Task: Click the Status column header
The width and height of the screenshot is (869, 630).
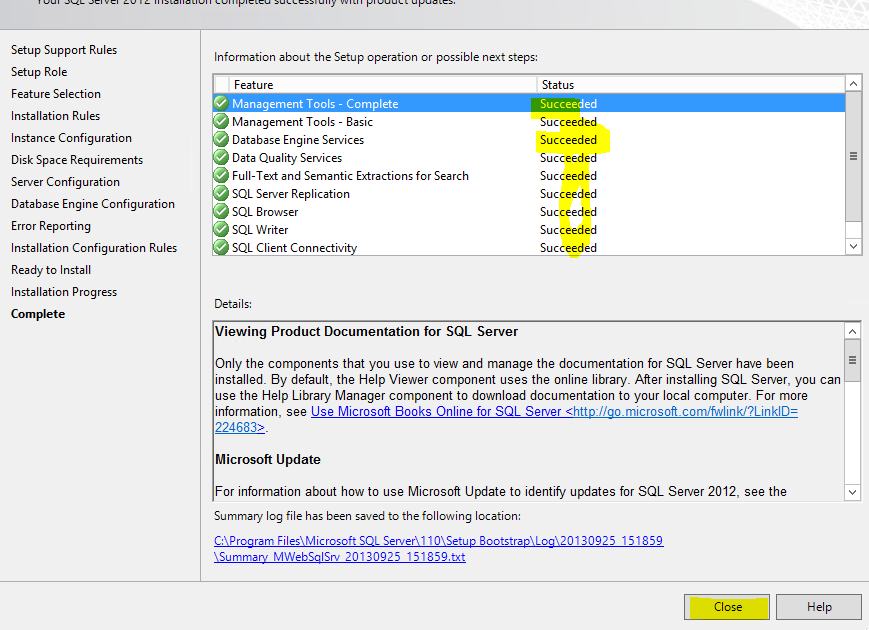Action: [x=691, y=85]
